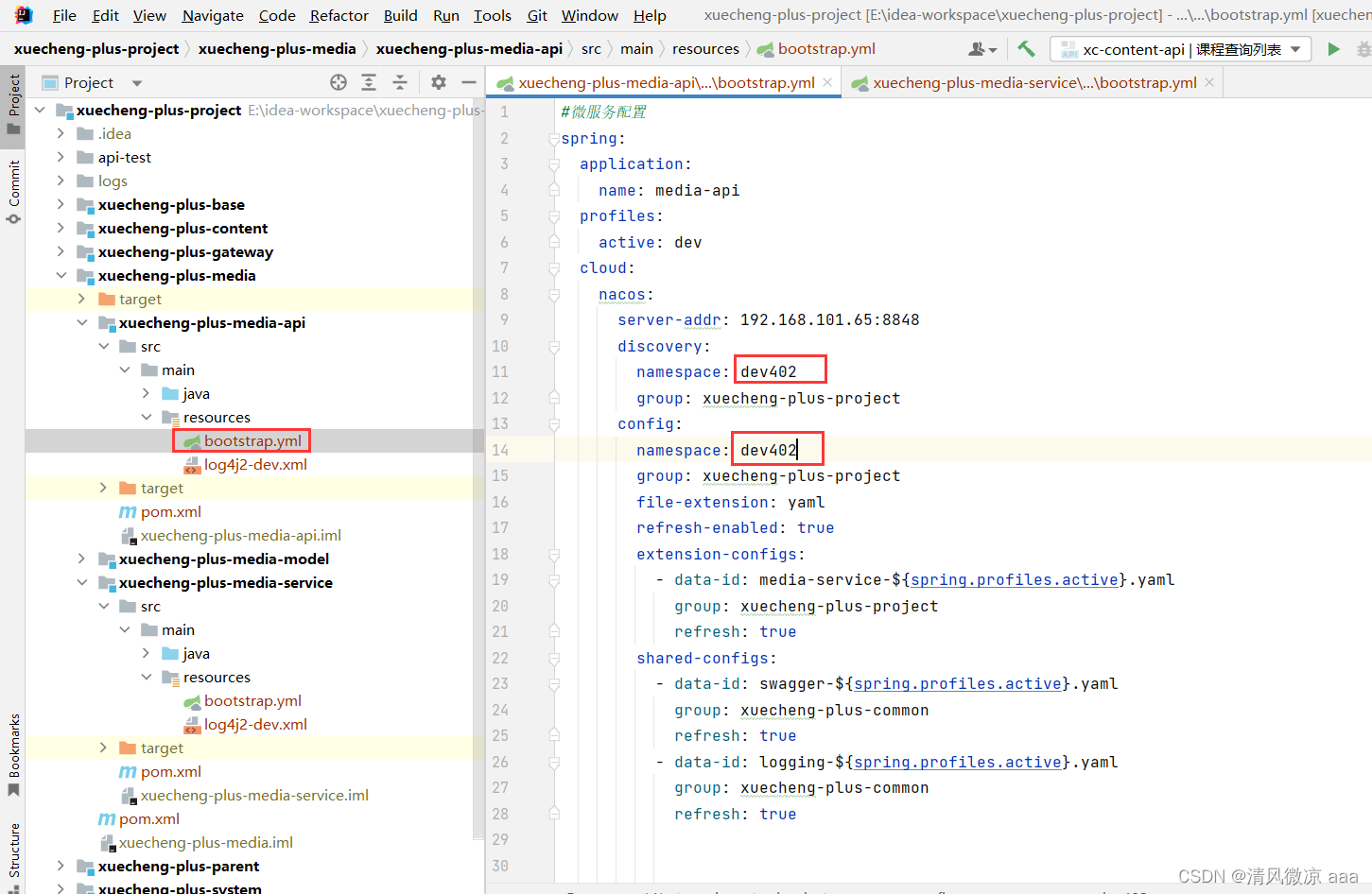This screenshot has height=894, width=1372.
Task: Expand the .idea folder
Action: (61, 133)
